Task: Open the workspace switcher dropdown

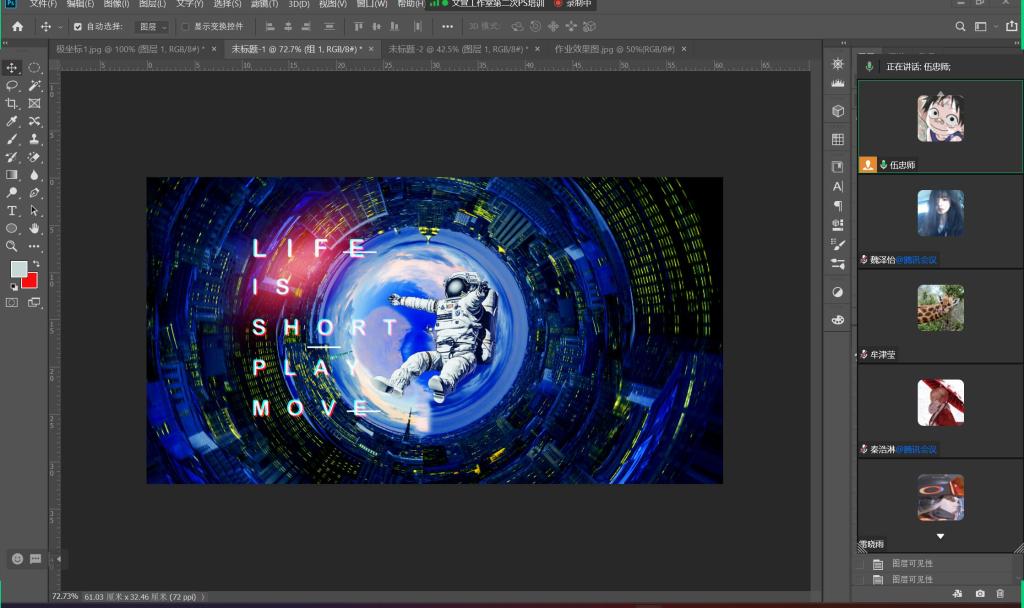Action: coord(984,27)
